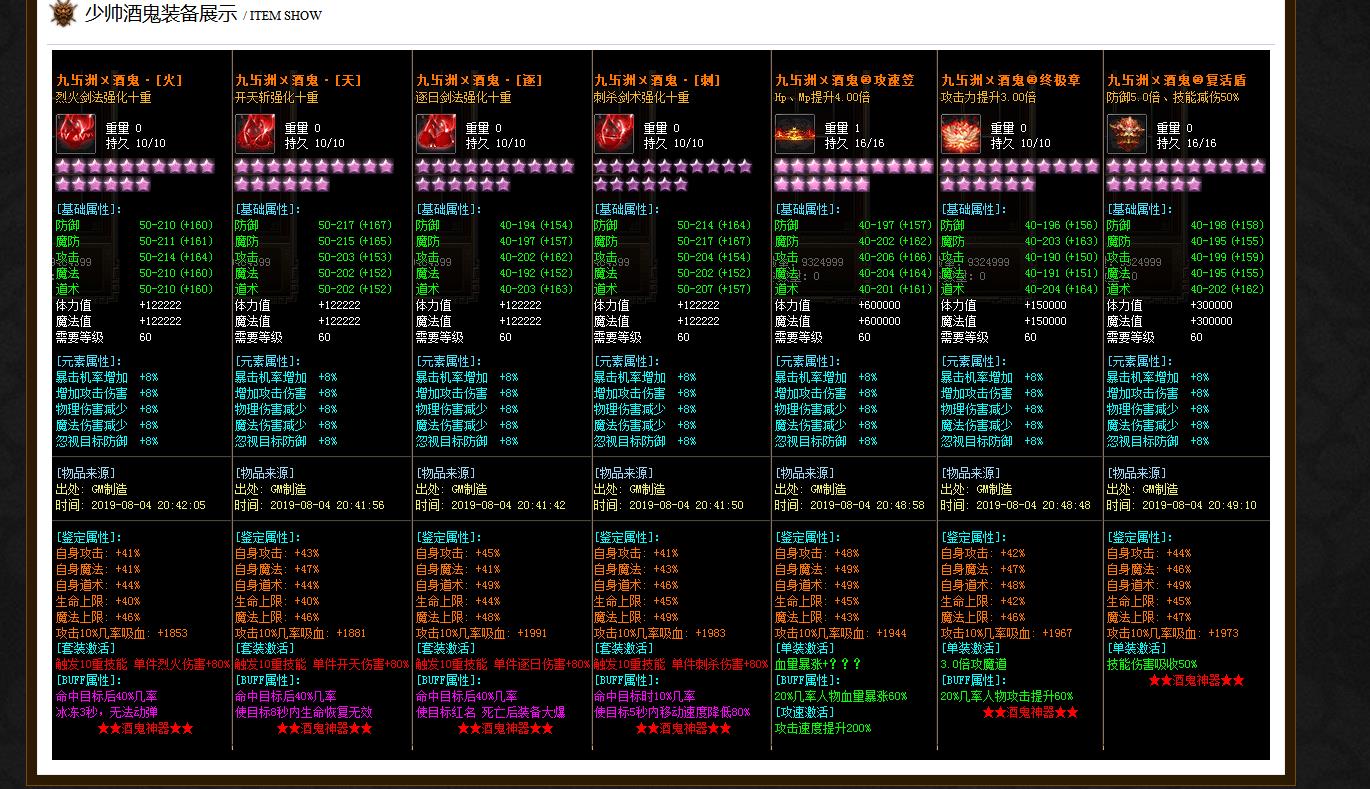Click the 复活盾 item title

1176,80
